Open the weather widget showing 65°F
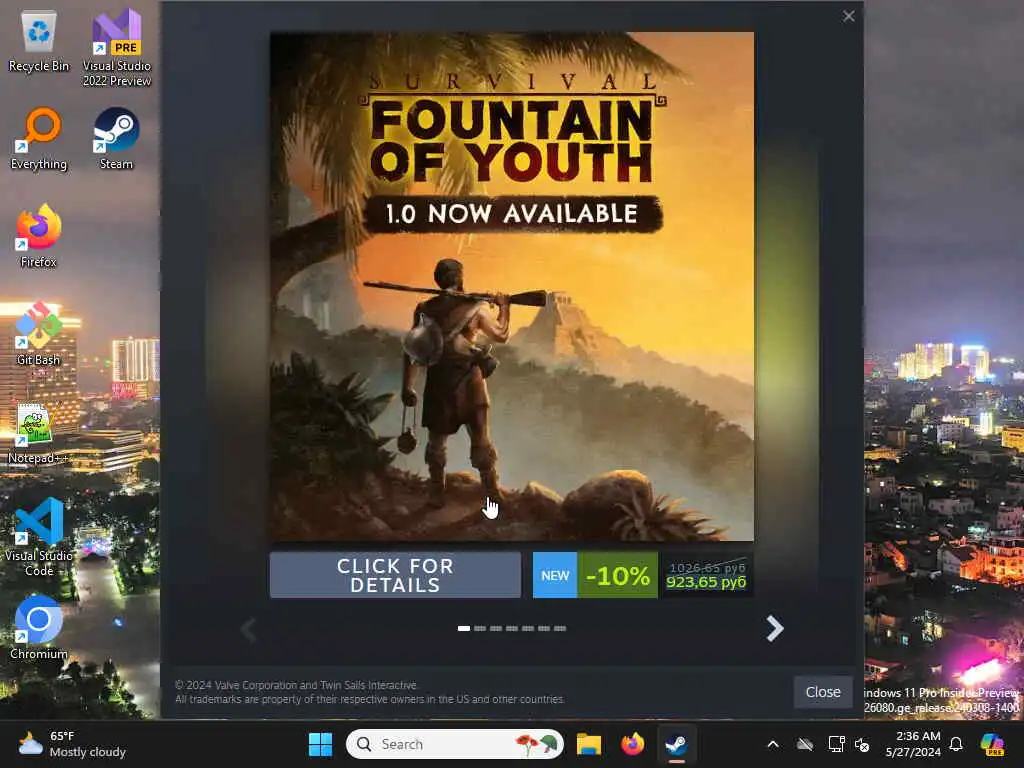The height and width of the screenshot is (768, 1024). click(x=72, y=744)
